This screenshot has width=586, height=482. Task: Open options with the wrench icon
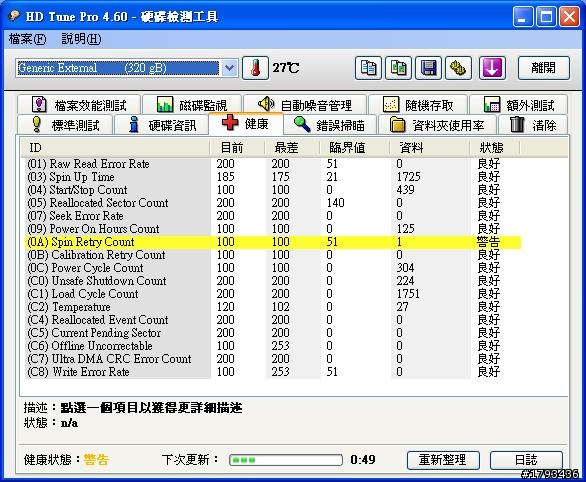point(458,68)
